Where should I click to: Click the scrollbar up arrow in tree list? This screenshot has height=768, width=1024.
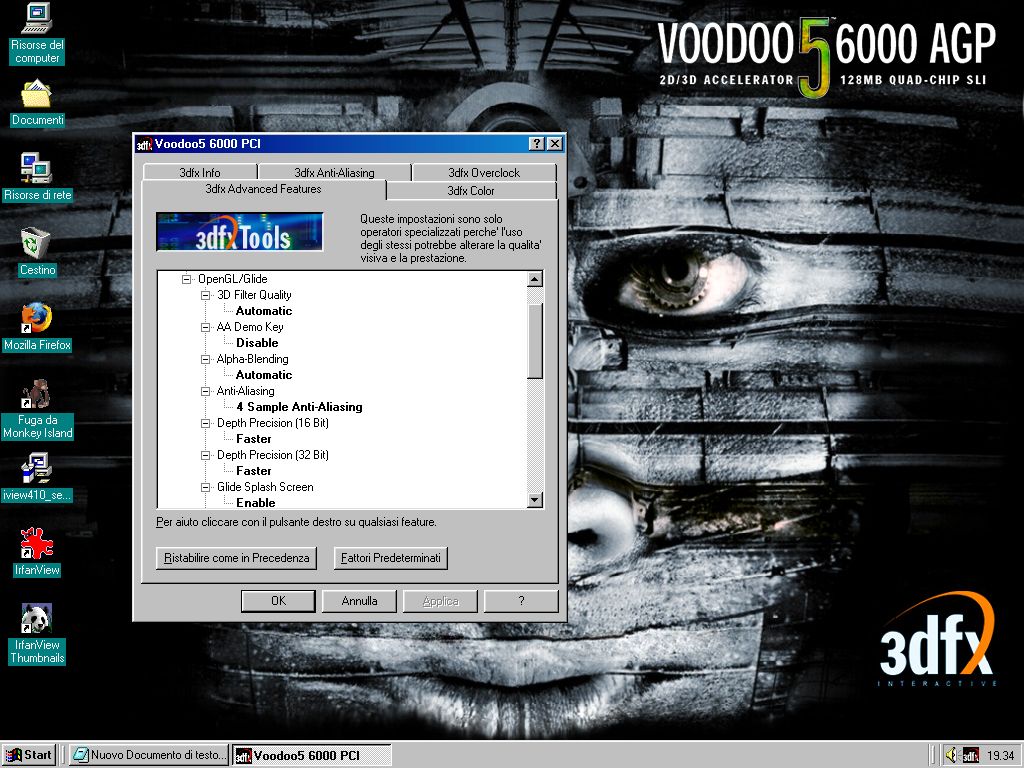[535, 280]
